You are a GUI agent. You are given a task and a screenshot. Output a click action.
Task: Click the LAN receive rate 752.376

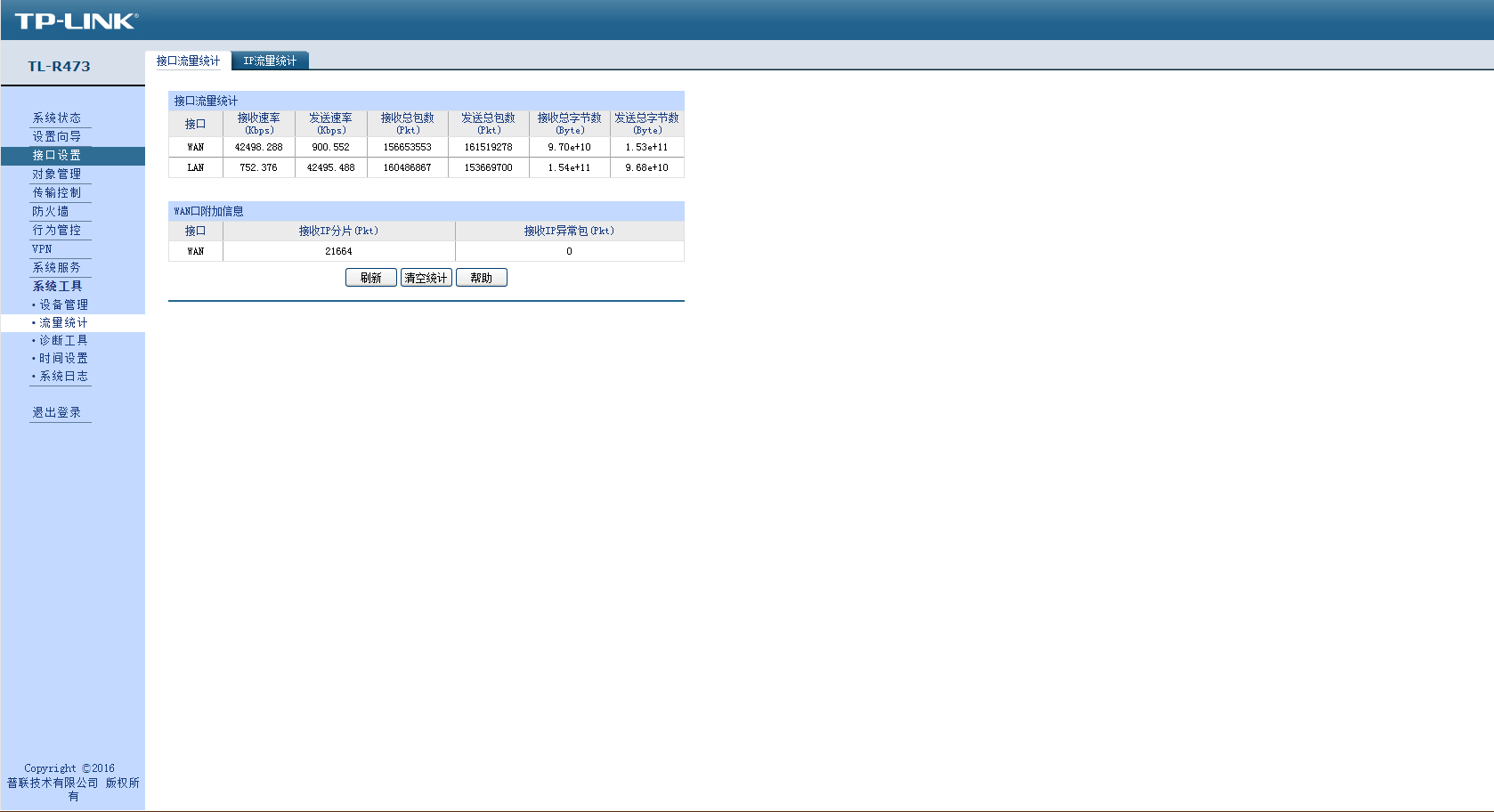259,167
